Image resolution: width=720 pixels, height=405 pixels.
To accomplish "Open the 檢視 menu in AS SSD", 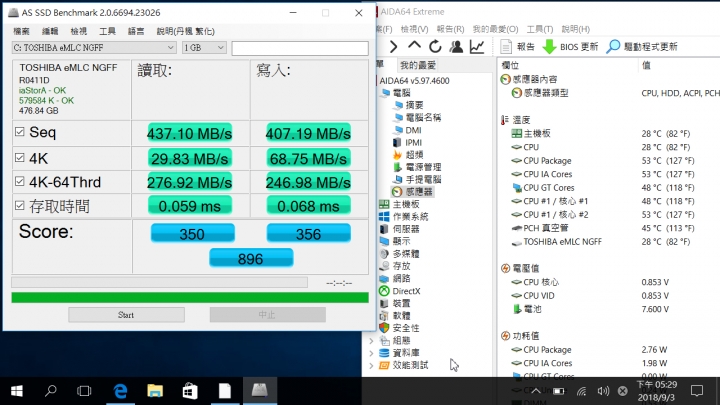I will pyautogui.click(x=79, y=31).
